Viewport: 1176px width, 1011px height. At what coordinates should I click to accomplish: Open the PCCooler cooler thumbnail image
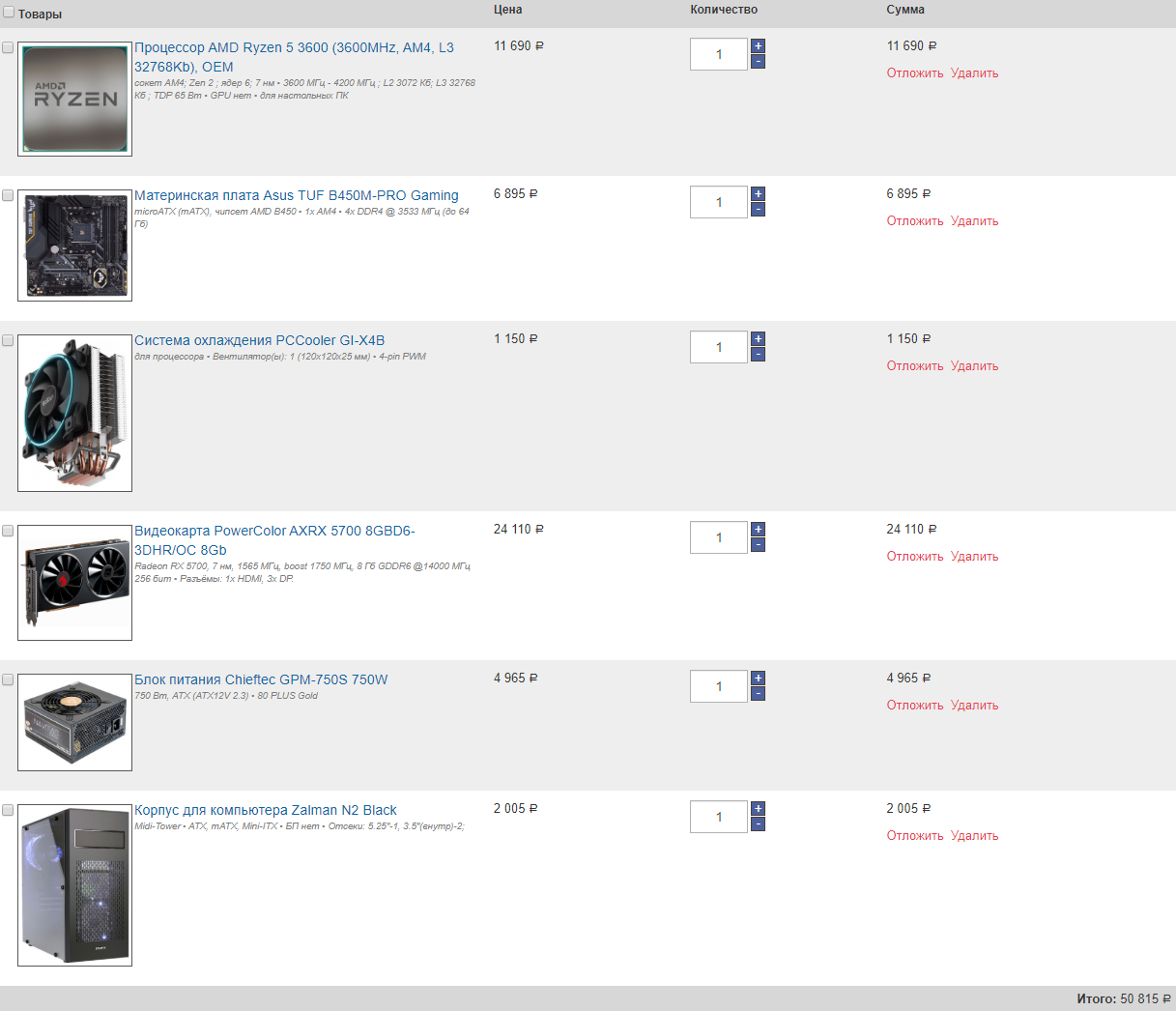pyautogui.click(x=74, y=413)
